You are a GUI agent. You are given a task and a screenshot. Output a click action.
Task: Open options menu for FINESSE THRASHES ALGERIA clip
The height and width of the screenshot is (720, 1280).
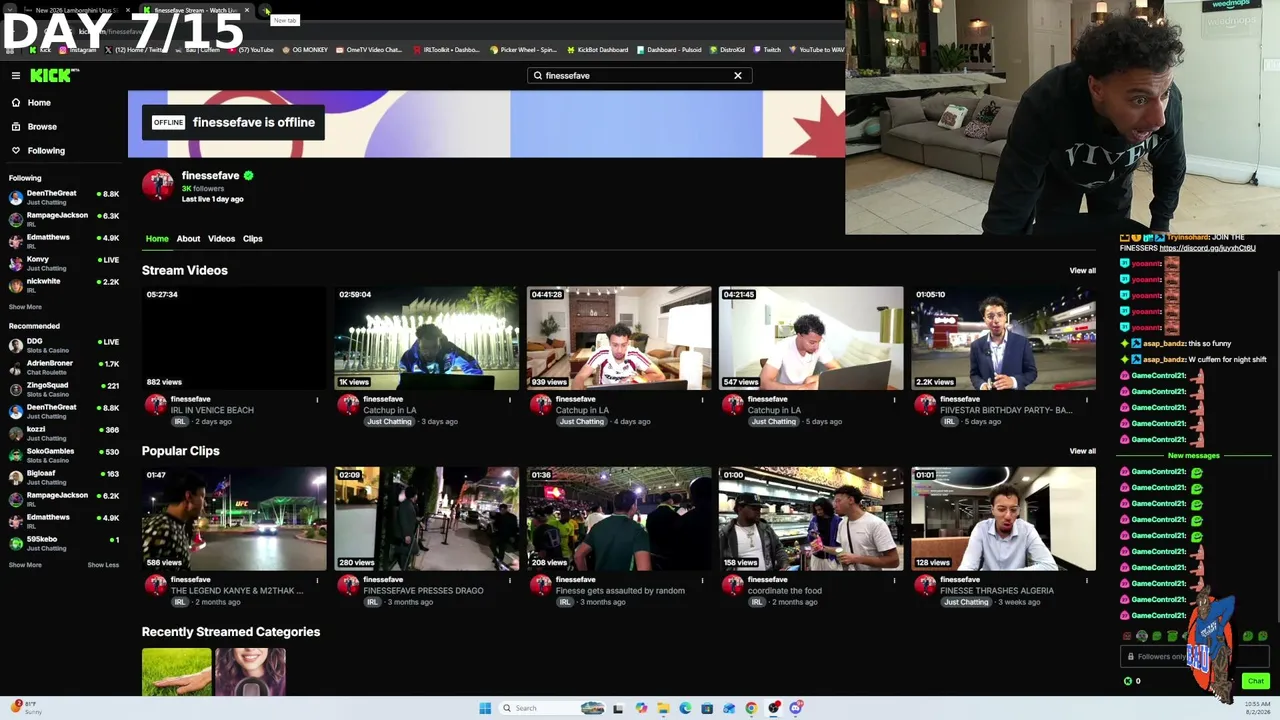click(1087, 580)
